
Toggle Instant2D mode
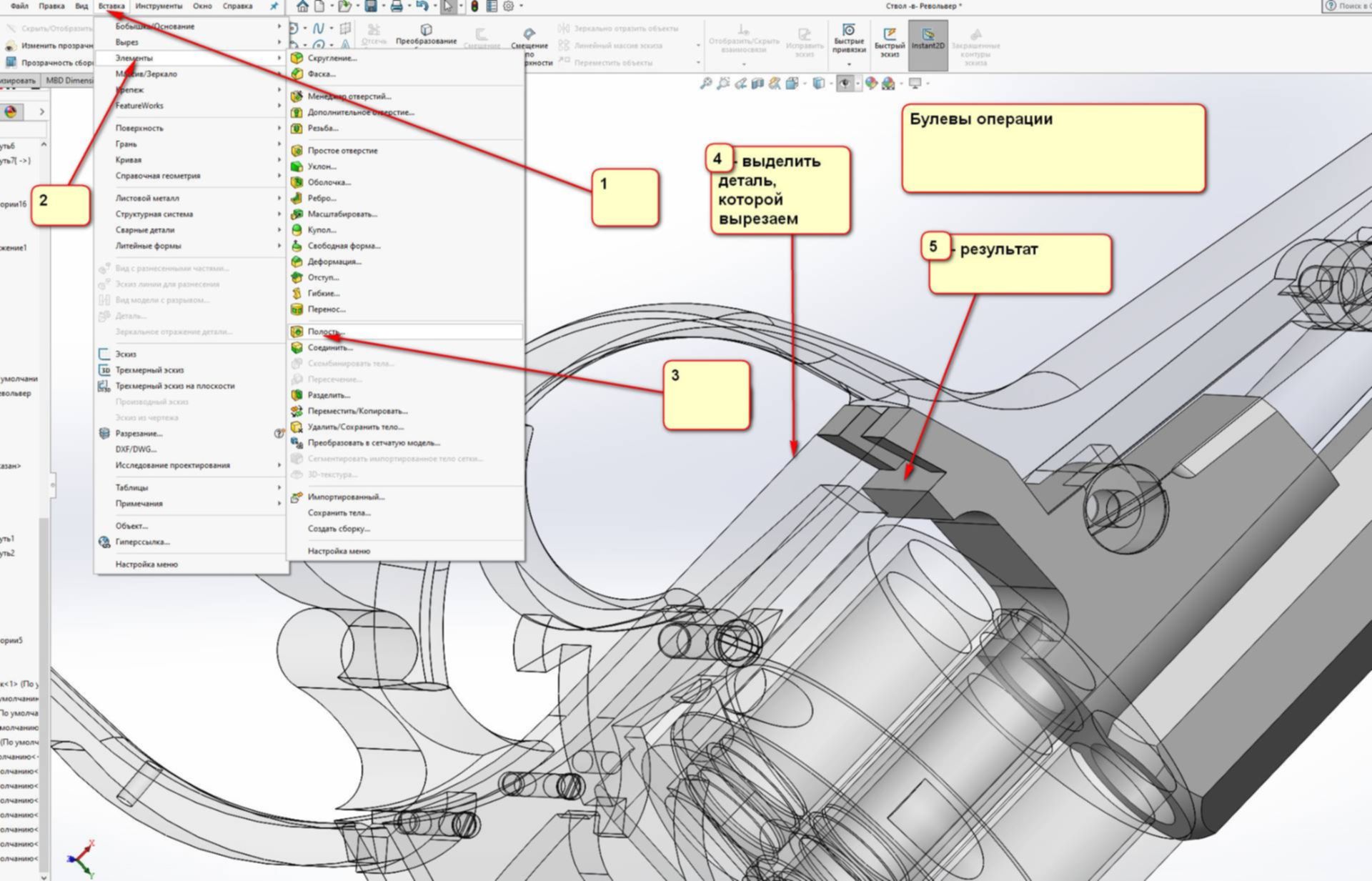[928, 44]
